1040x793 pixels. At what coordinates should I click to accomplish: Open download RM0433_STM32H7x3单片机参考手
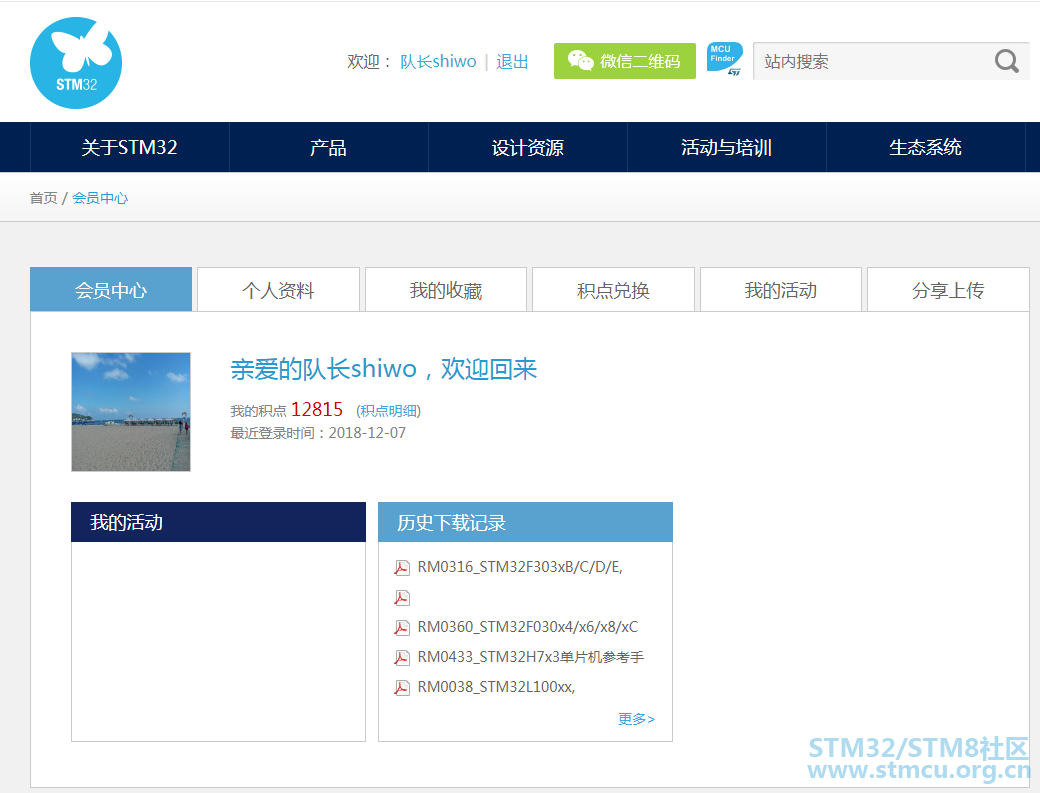click(x=531, y=657)
